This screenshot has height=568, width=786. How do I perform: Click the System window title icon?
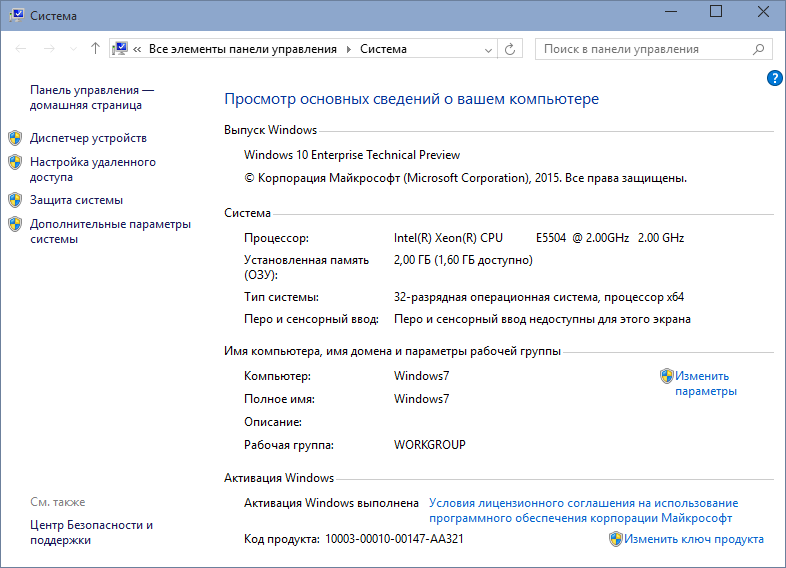16,15
